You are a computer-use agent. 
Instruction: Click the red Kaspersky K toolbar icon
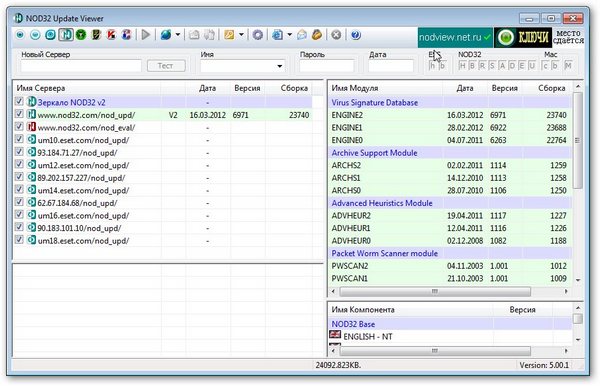click(x=111, y=35)
